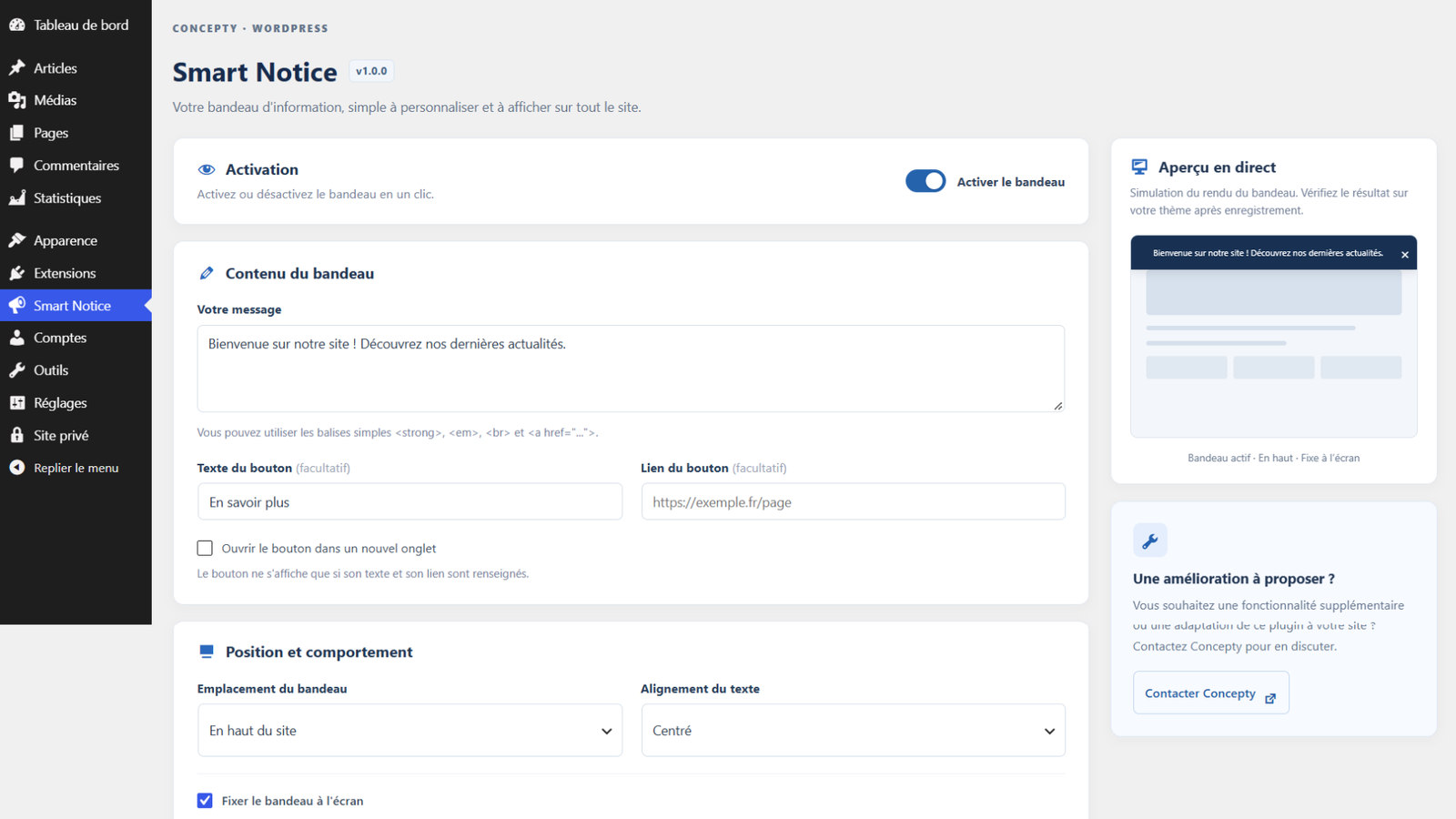Viewport: 1456px width, 819px height.
Task: Click the Apparence paintbrush icon
Action: (x=16, y=240)
